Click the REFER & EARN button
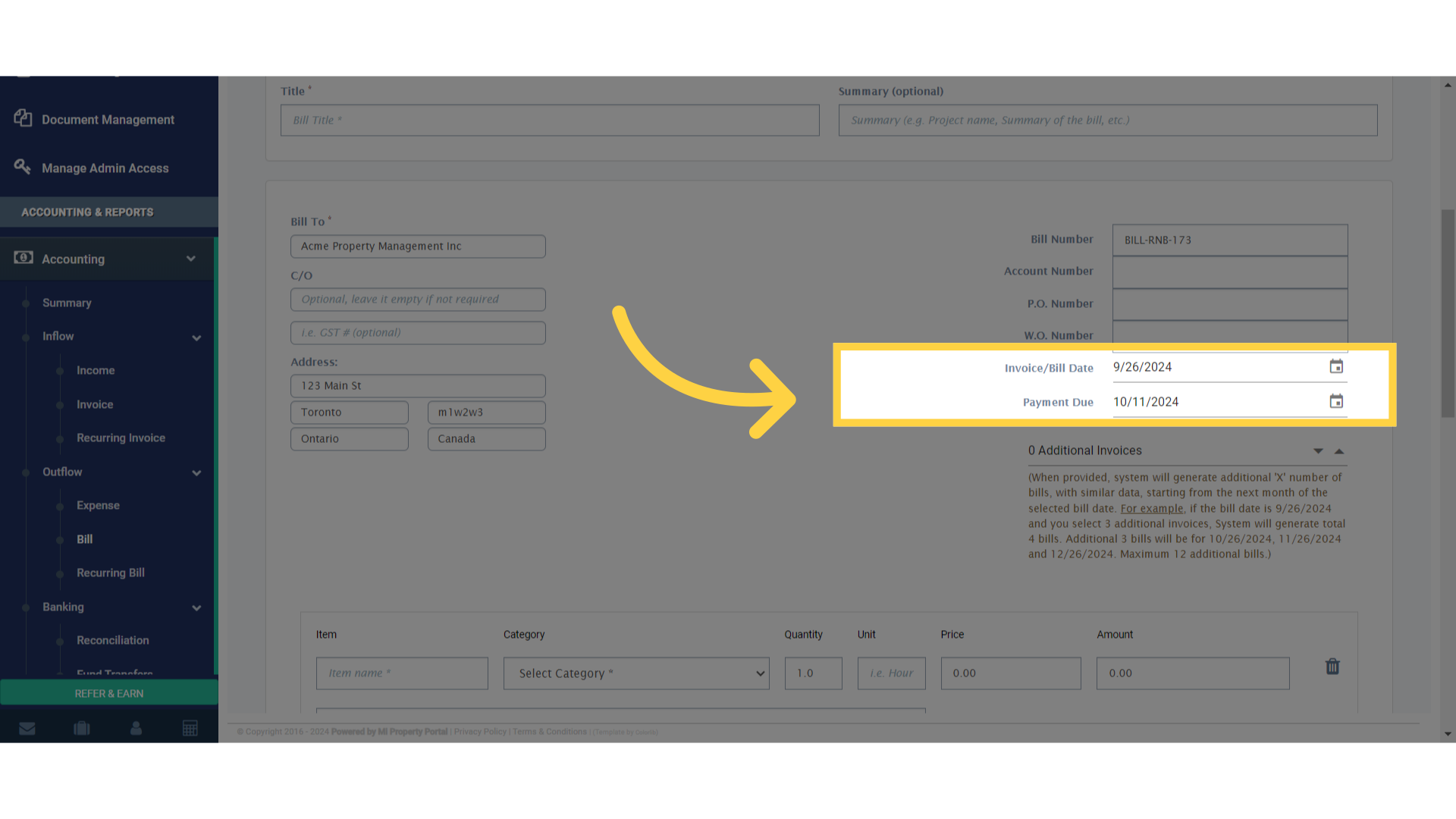 [109, 693]
